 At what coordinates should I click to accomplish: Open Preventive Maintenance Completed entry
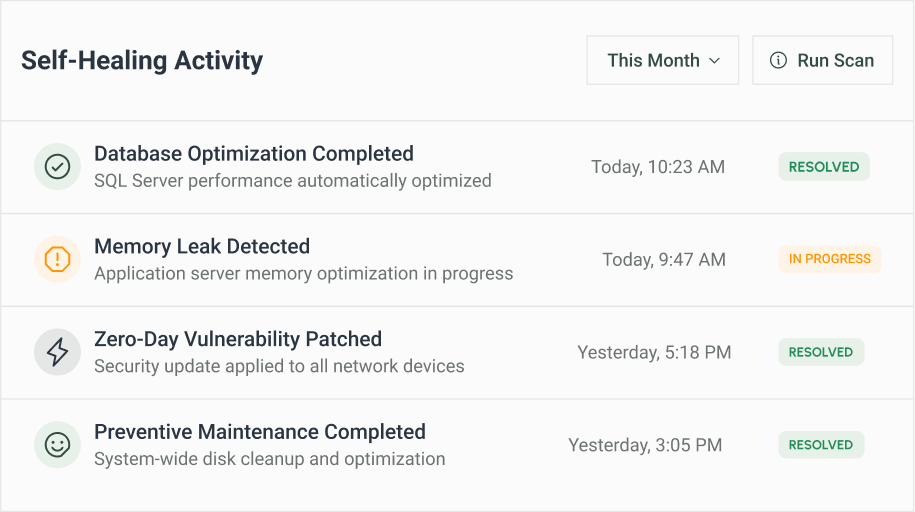click(x=457, y=445)
